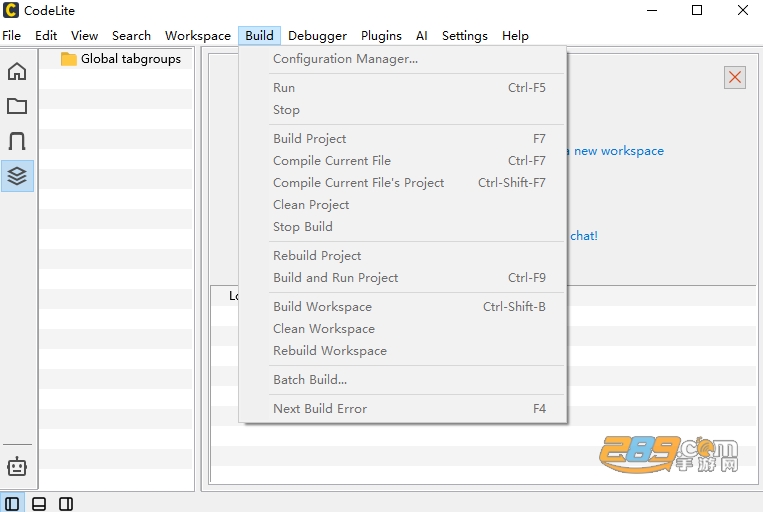Toggle the right sidebar pane layout icon
The height and width of the screenshot is (512, 763).
pos(66,504)
